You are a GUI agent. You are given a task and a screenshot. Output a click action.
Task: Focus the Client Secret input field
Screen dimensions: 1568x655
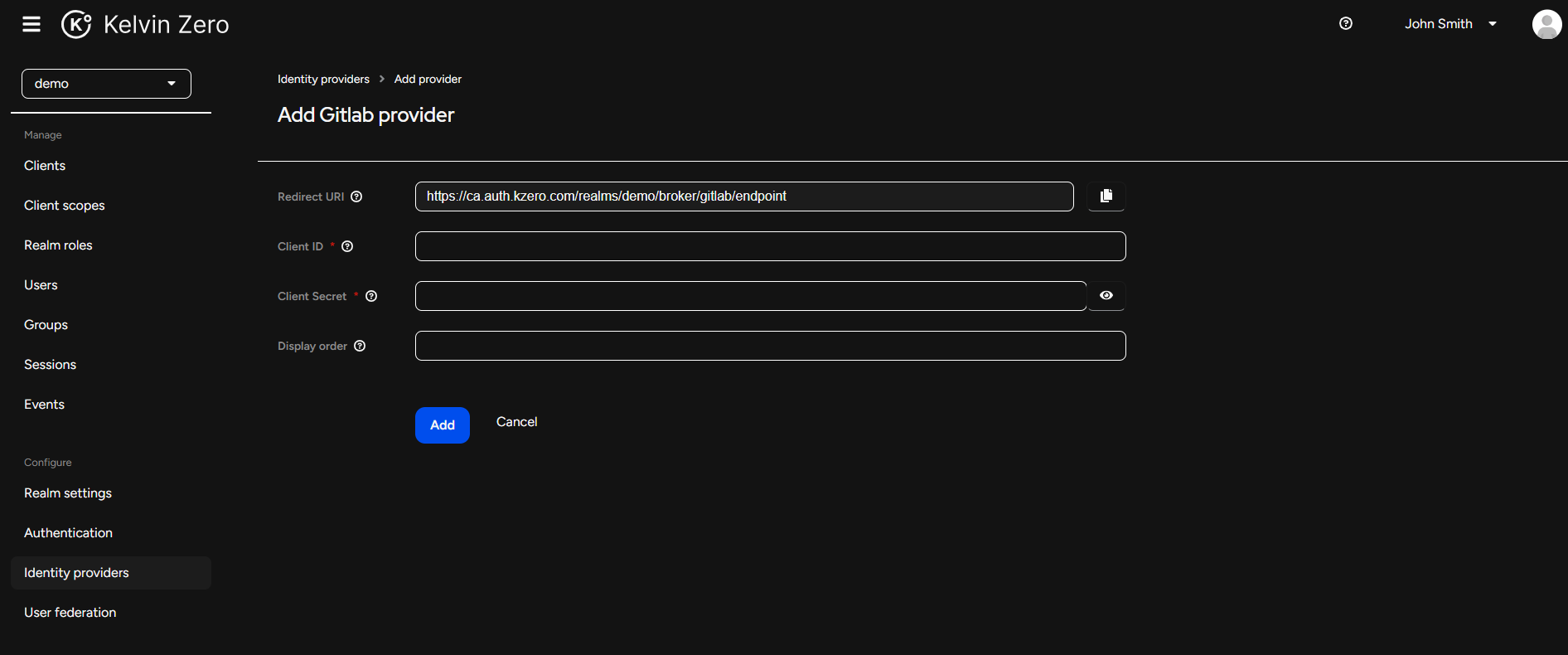(751, 296)
